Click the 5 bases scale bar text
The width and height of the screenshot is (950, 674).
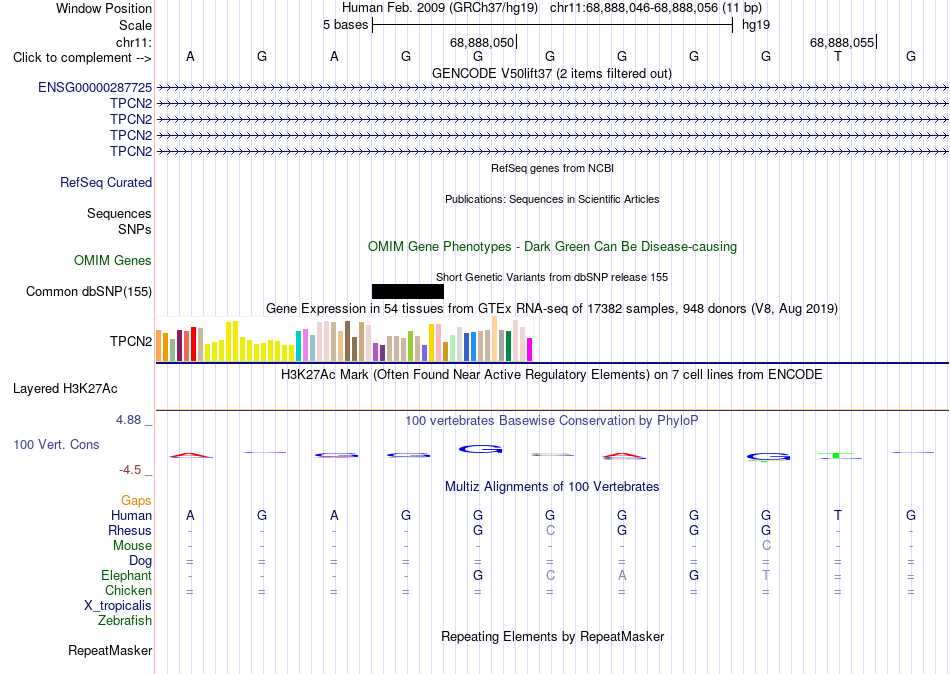coord(345,25)
